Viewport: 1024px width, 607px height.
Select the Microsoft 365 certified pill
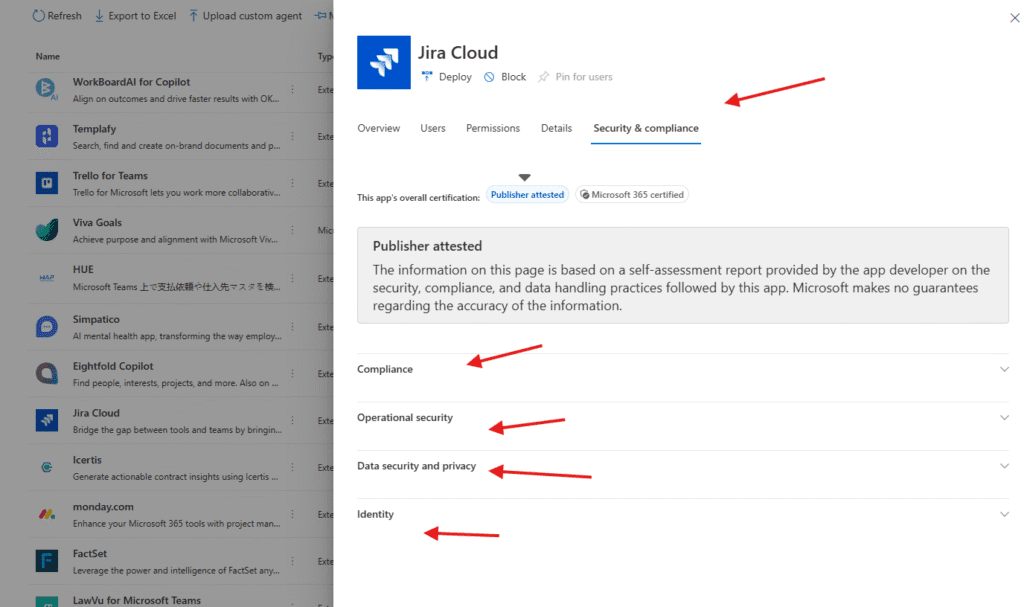click(x=632, y=195)
